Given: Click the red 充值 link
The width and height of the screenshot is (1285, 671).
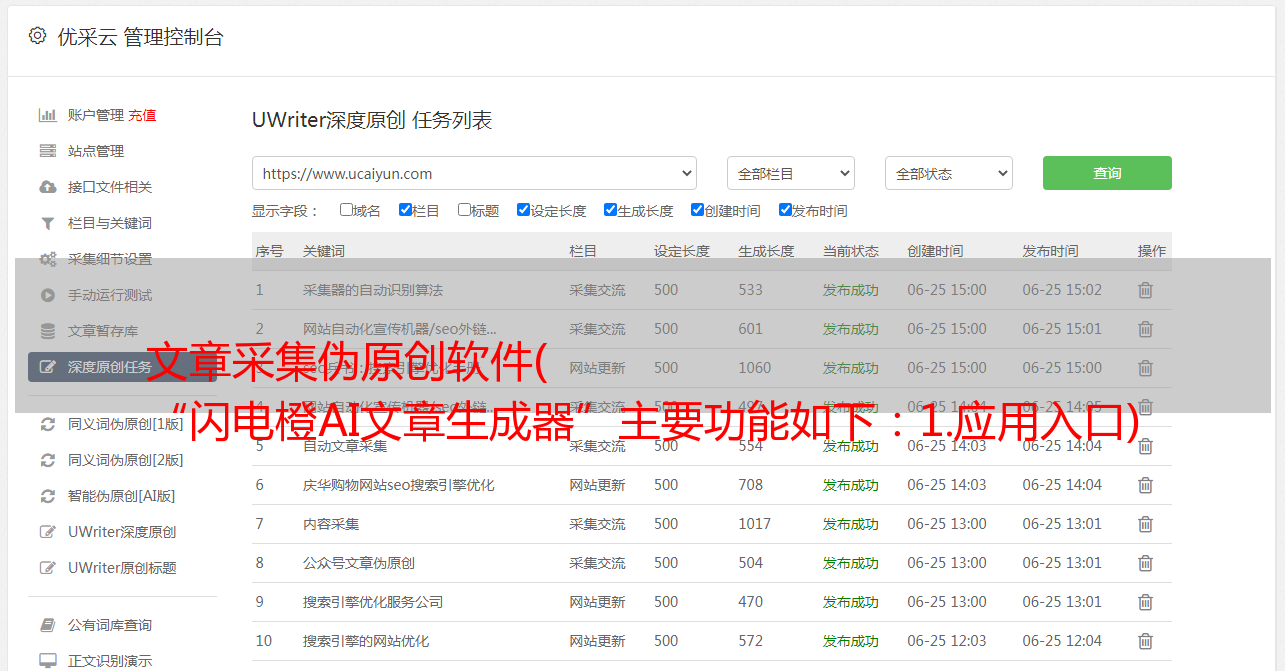Looking at the screenshot, I should point(142,115).
